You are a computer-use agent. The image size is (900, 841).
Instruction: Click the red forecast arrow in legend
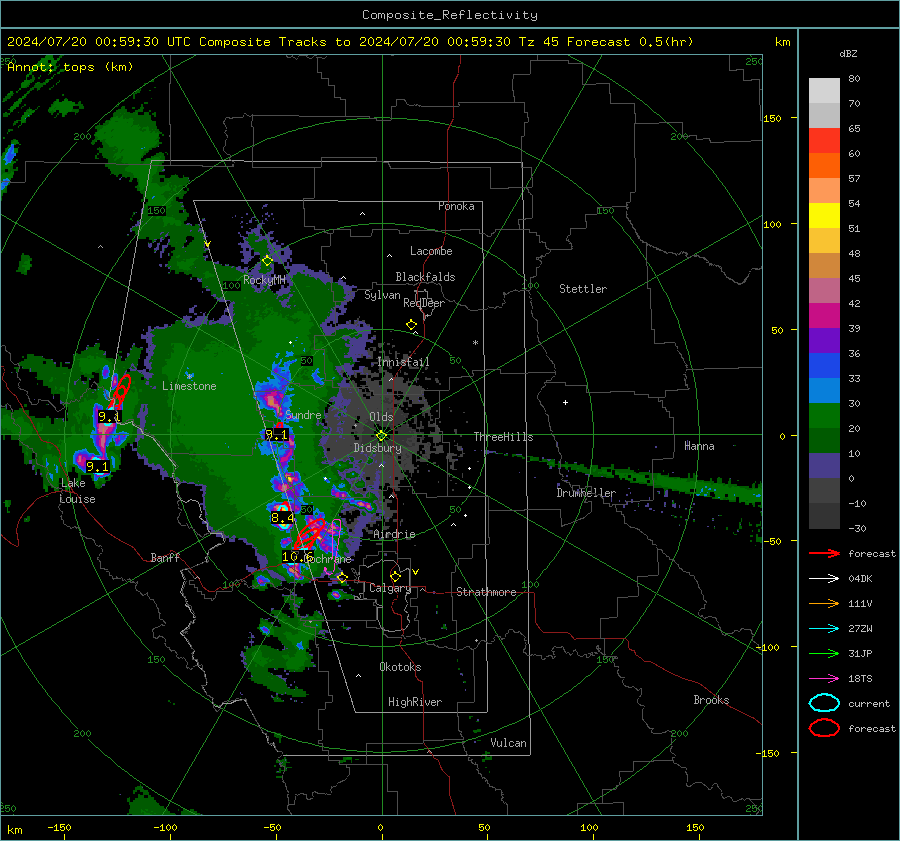(x=824, y=553)
